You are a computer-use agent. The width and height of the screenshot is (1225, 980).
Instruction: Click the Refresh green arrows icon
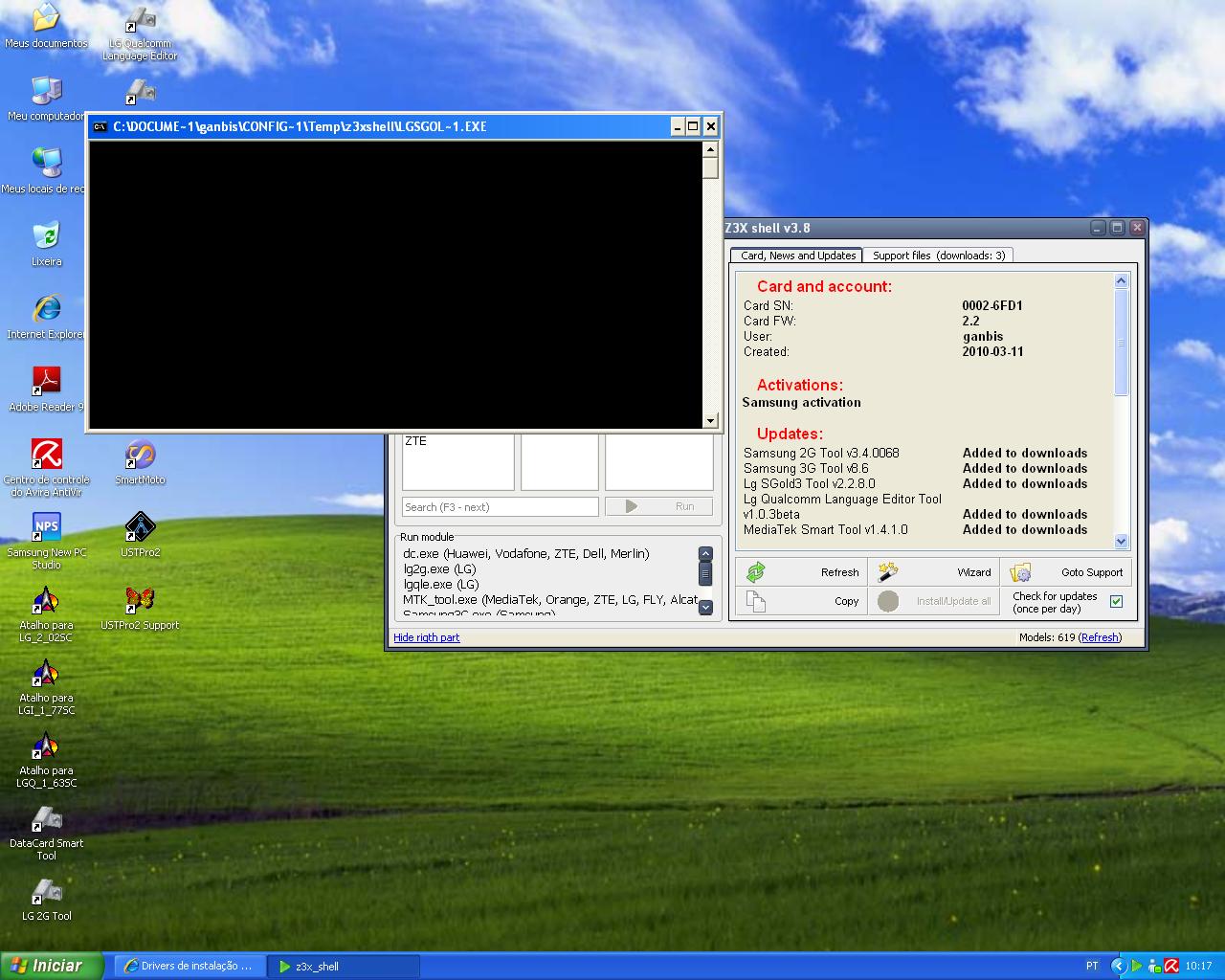point(756,572)
